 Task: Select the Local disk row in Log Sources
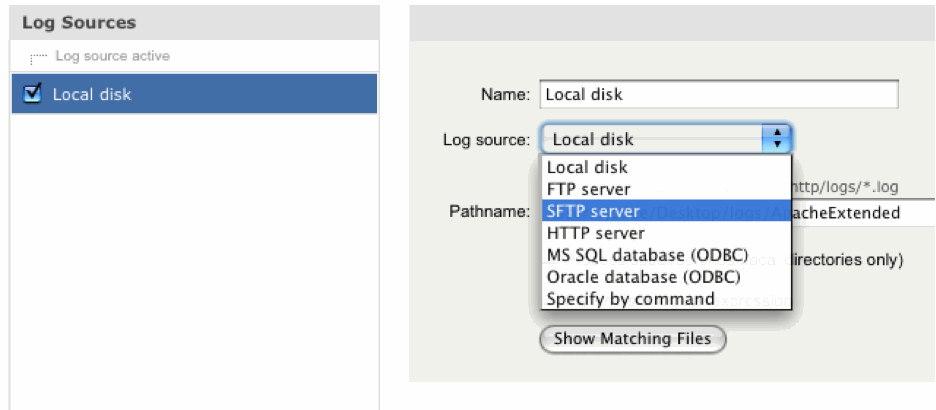tap(200, 94)
